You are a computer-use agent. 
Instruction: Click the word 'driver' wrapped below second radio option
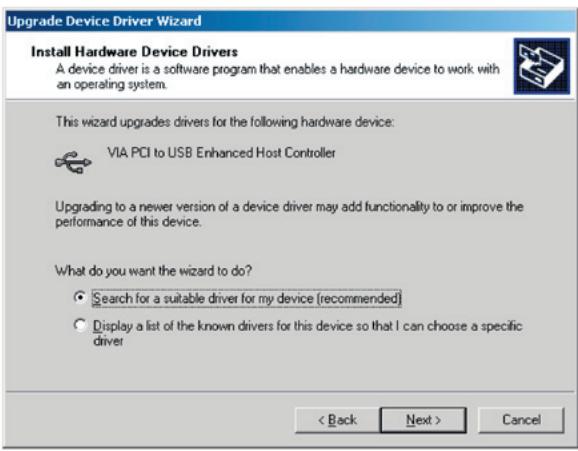pyautogui.click(x=108, y=341)
